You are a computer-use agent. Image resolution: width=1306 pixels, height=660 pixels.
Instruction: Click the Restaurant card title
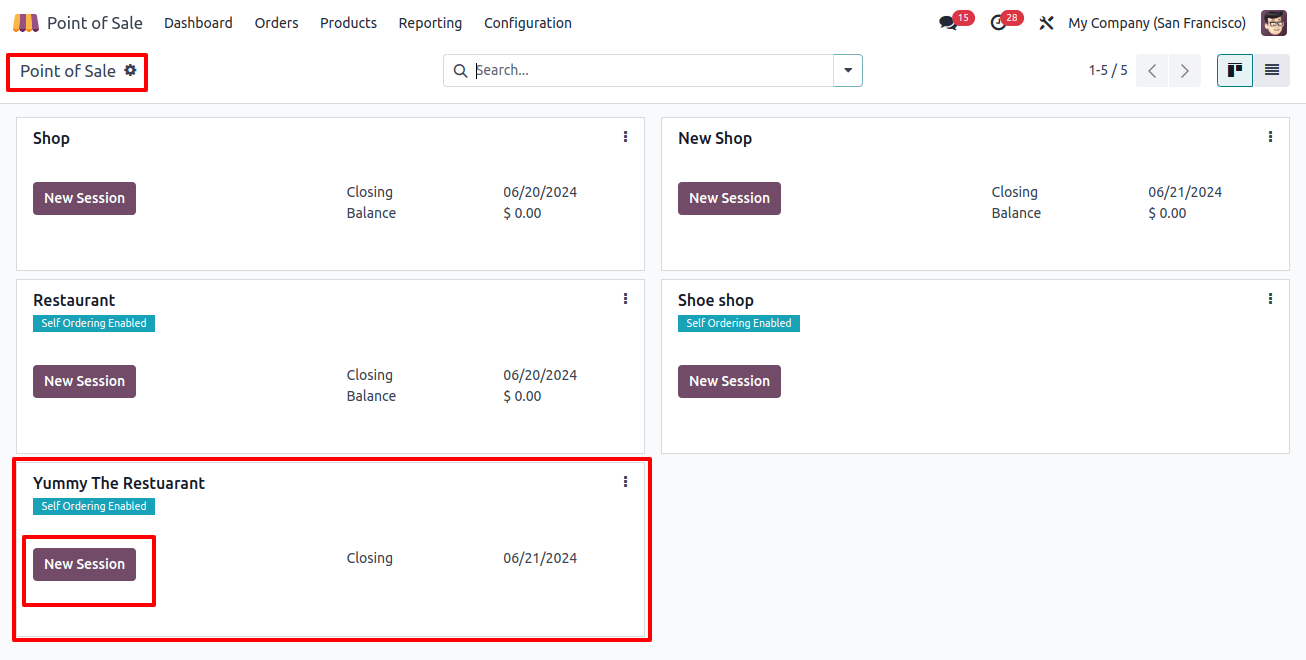(74, 300)
